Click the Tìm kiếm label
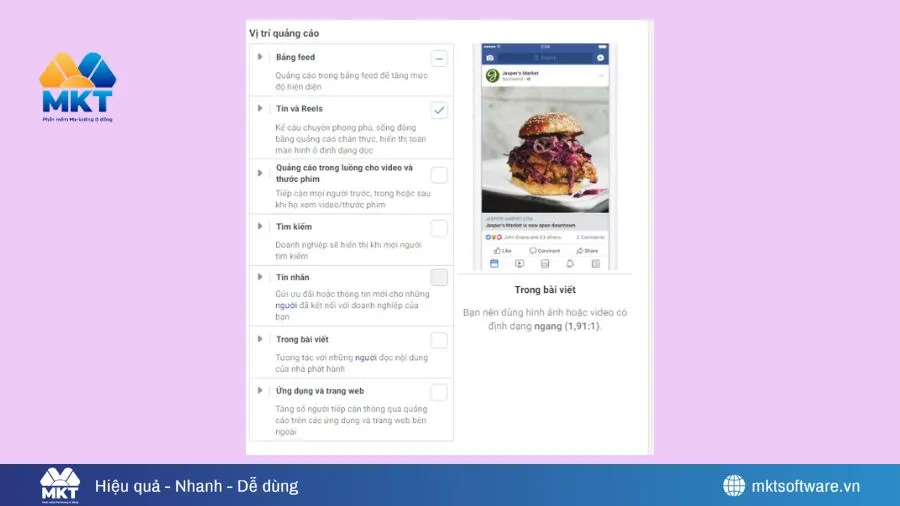 [294, 227]
